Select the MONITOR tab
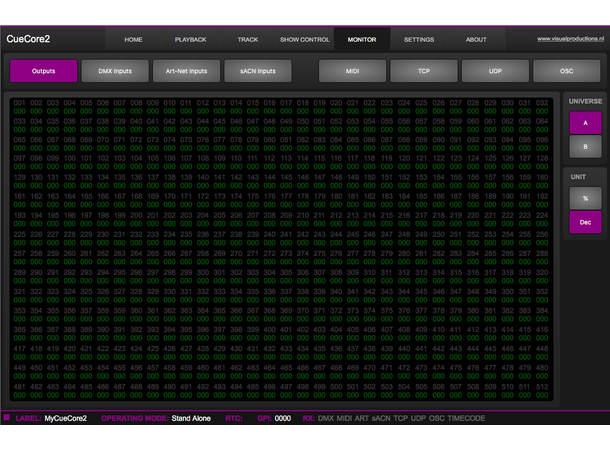The image size is (610, 450). pyautogui.click(x=362, y=39)
